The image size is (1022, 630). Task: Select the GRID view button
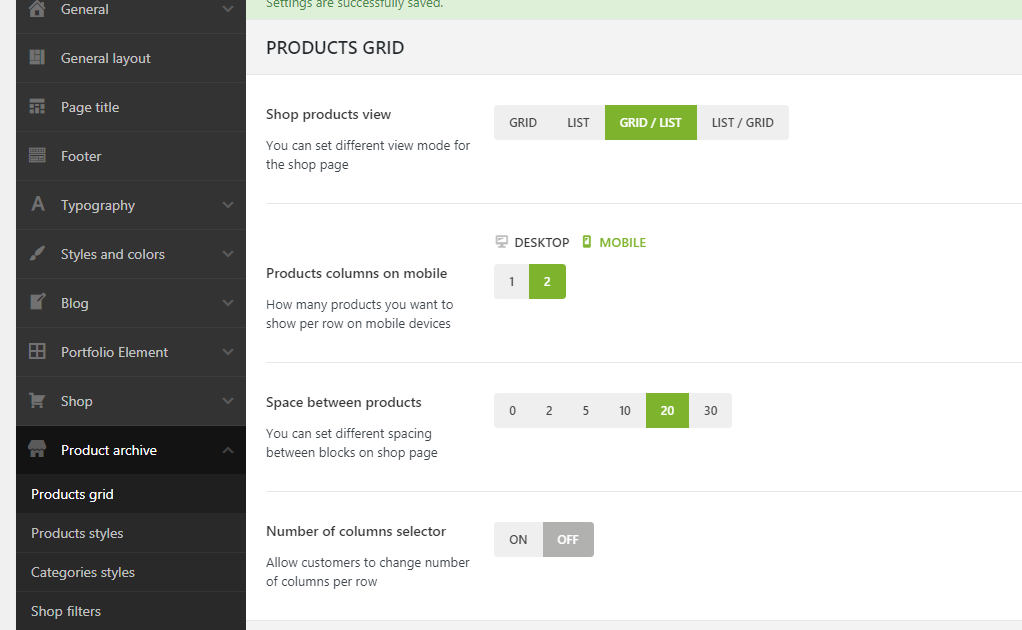click(x=523, y=123)
